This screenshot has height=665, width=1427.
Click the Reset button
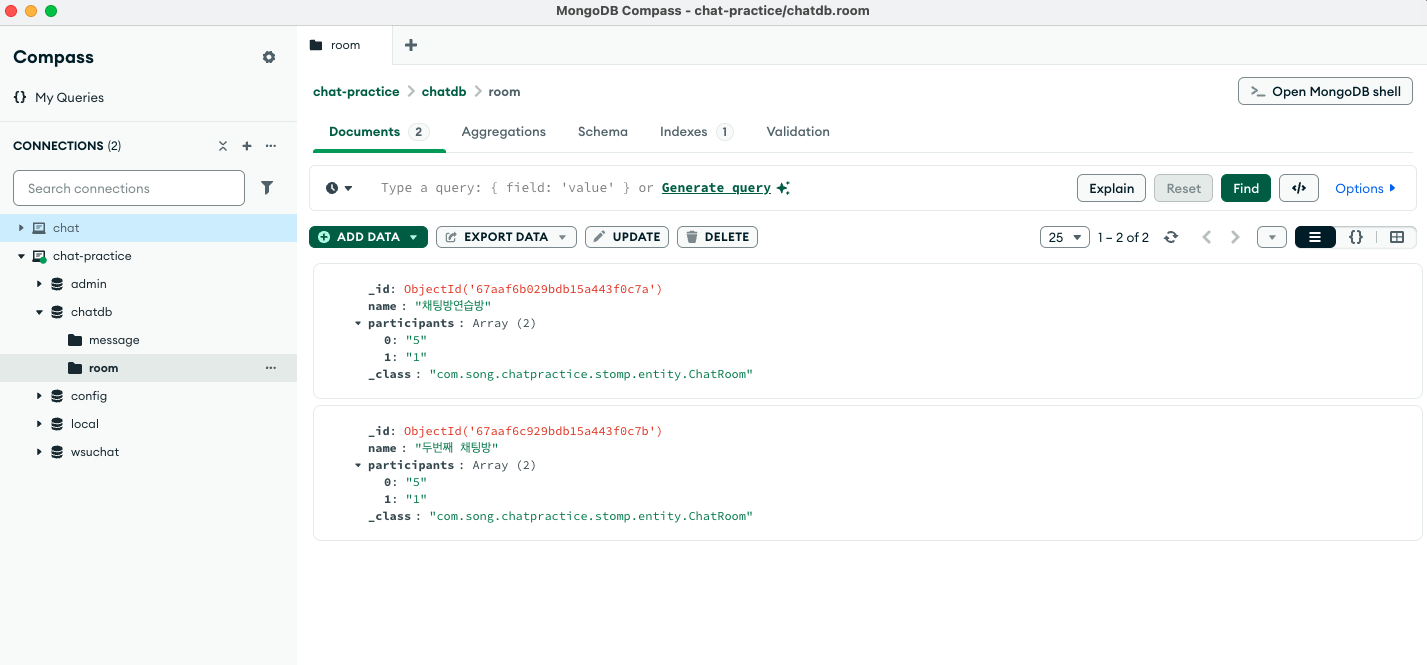(x=1184, y=188)
